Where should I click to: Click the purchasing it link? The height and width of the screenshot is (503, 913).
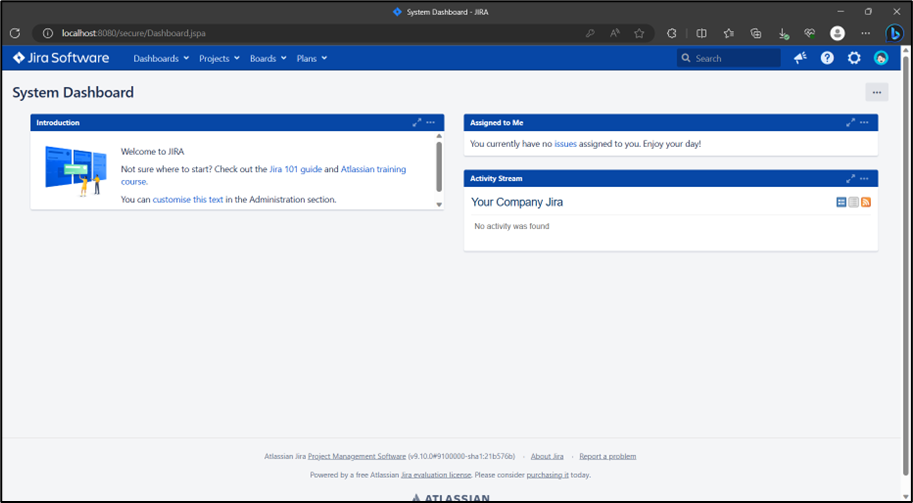547,474
